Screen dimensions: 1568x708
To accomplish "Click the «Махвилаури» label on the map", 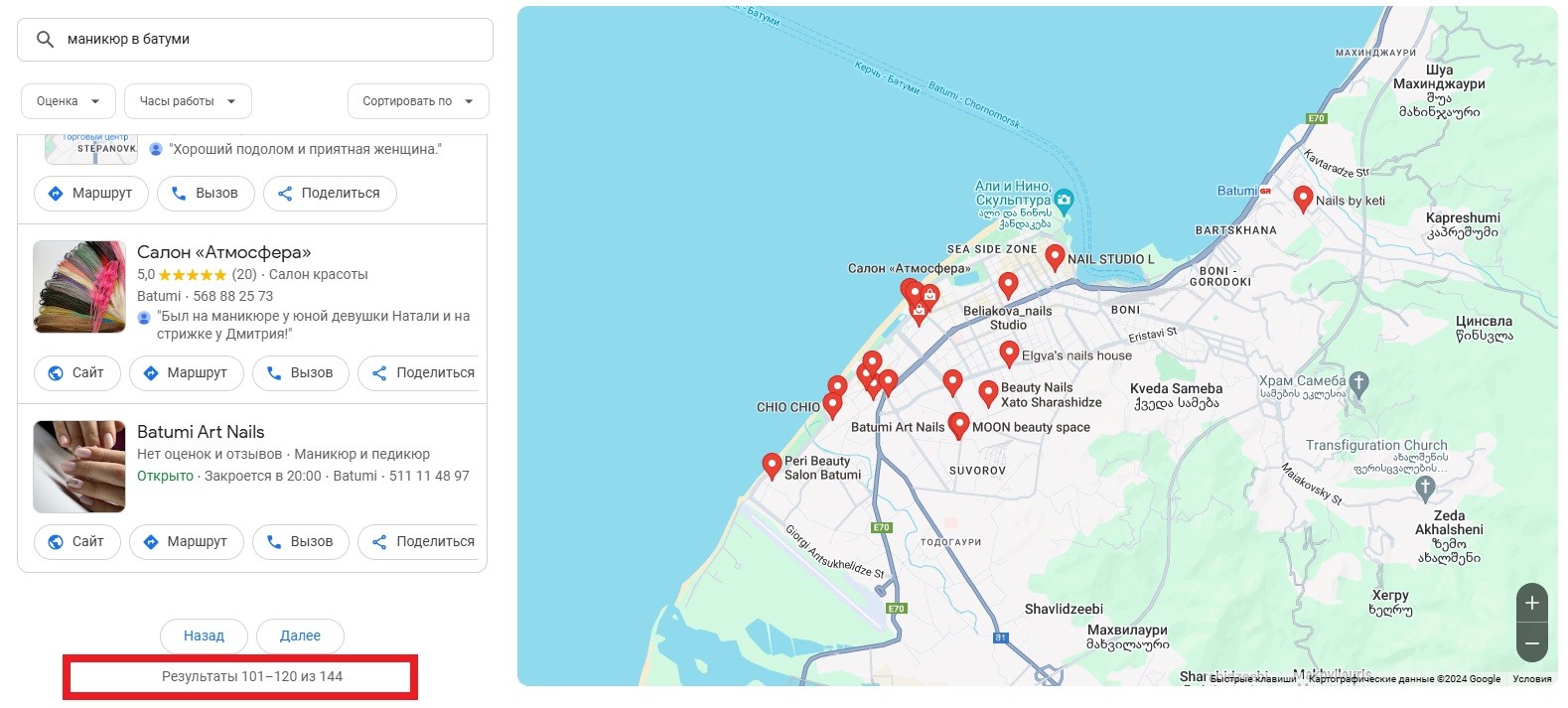I will [1127, 630].
